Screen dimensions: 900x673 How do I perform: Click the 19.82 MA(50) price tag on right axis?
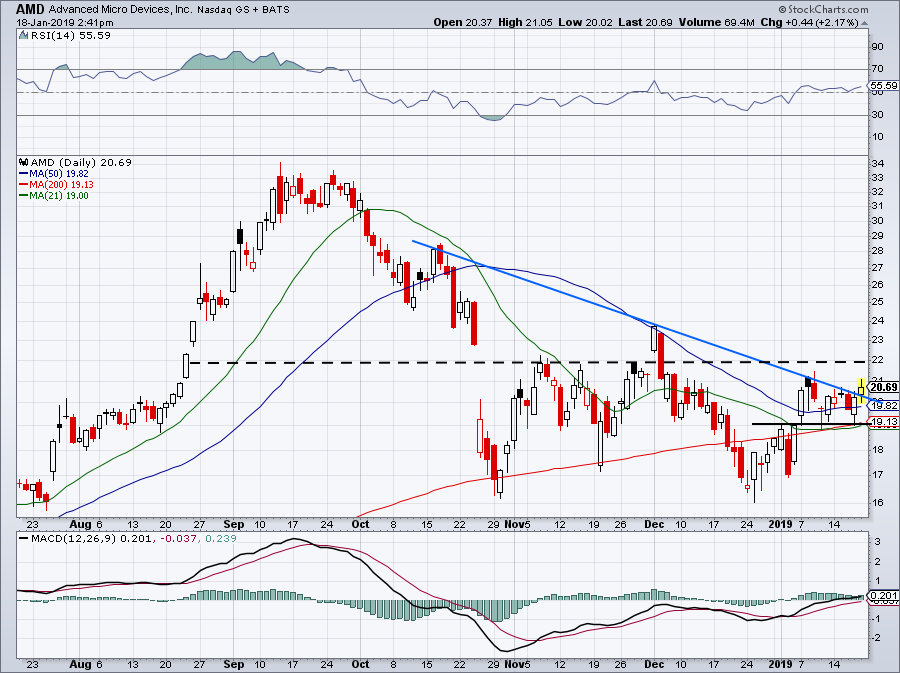pyautogui.click(x=884, y=406)
